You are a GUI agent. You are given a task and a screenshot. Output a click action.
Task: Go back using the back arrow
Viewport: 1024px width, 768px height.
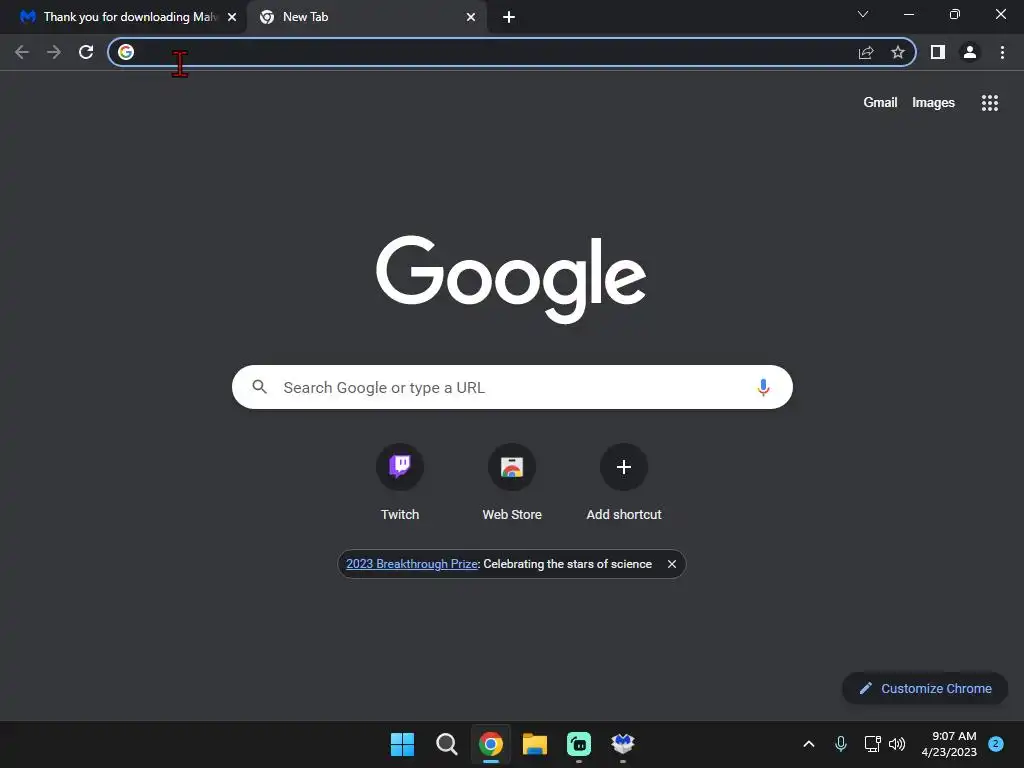click(x=22, y=52)
